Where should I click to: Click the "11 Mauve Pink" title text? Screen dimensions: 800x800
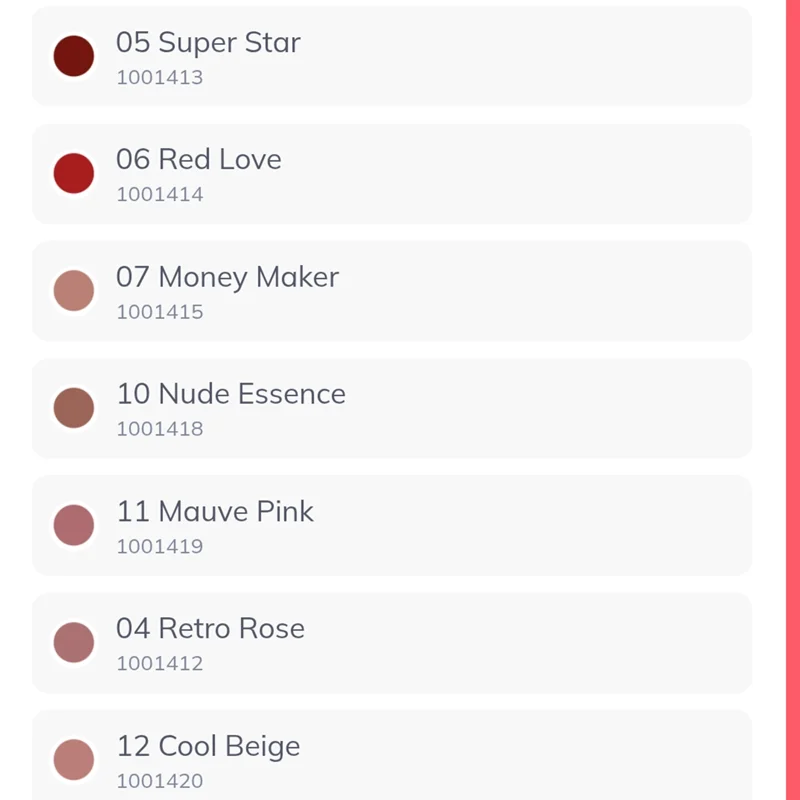(215, 511)
